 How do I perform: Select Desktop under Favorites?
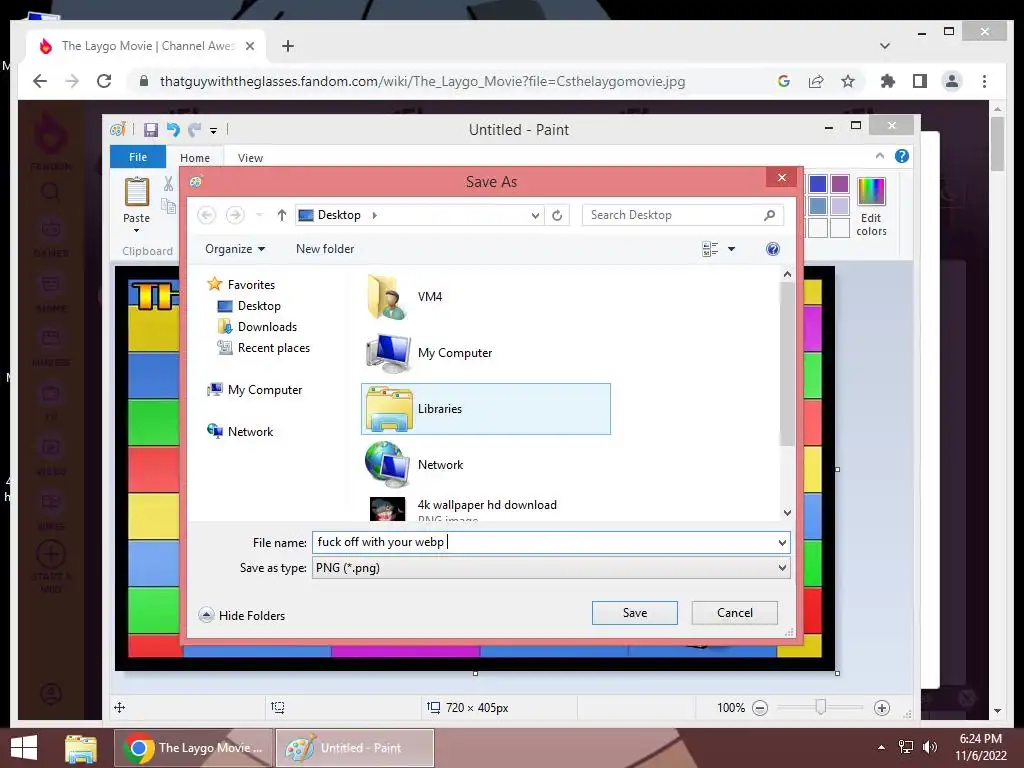[259, 306]
